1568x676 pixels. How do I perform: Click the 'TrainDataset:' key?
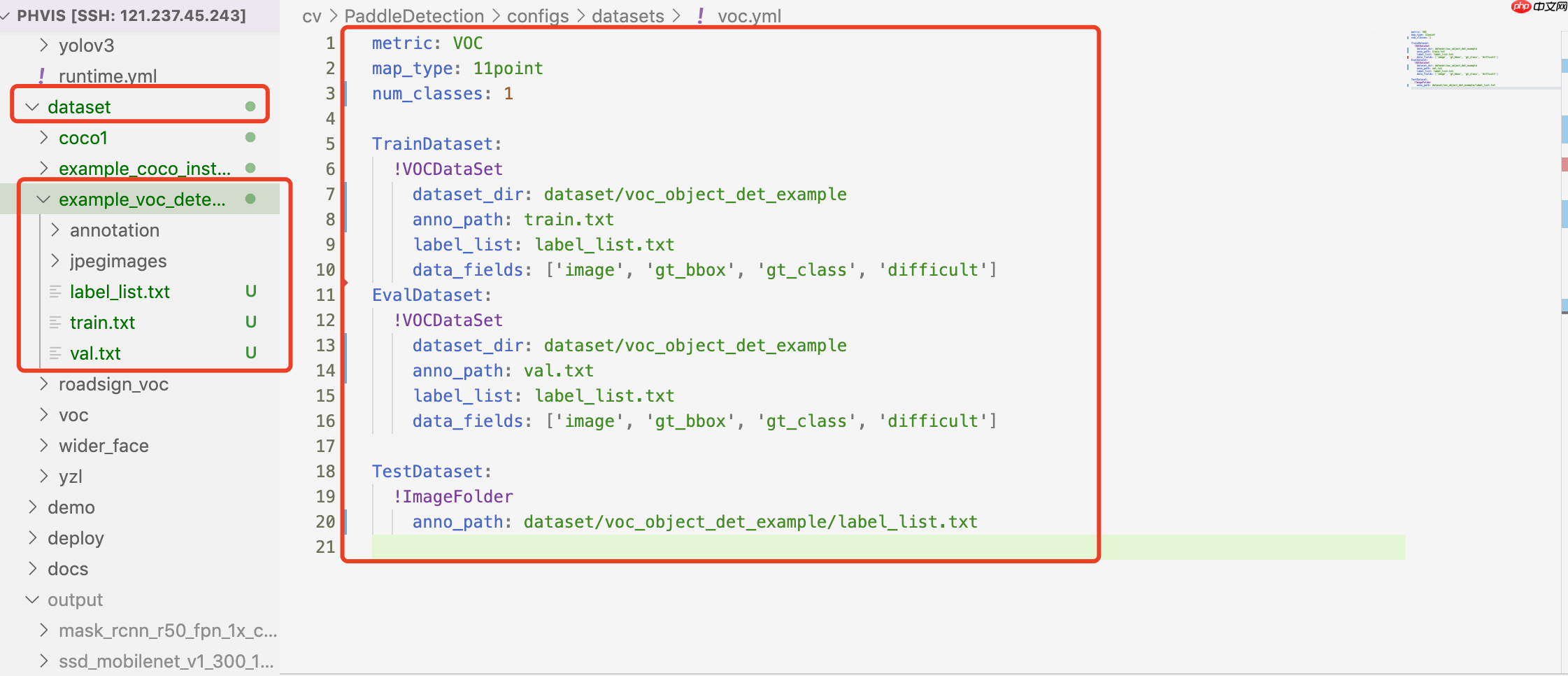coord(437,144)
